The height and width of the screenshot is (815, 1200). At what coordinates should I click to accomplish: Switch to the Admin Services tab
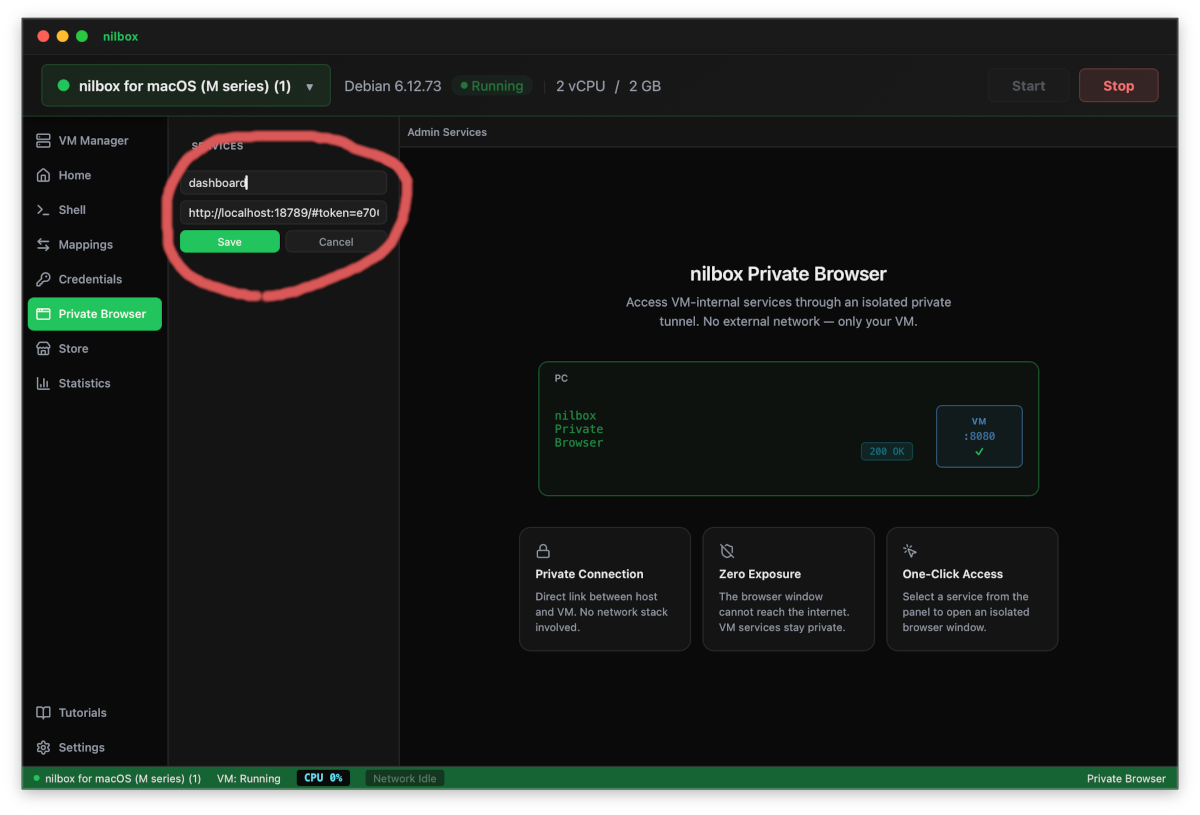point(446,131)
